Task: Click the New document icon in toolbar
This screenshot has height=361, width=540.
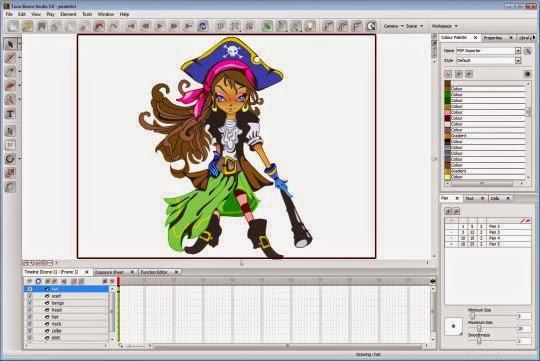Action: click(x=13, y=26)
